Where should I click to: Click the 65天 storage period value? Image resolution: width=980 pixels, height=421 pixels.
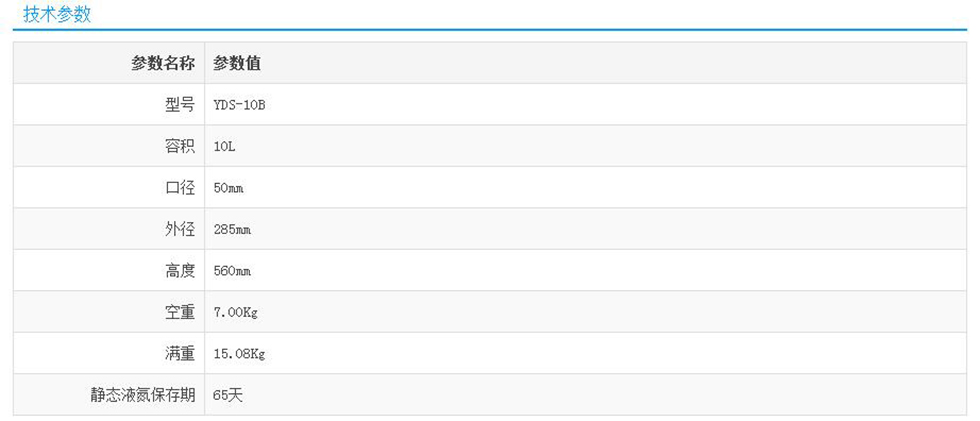point(228,395)
